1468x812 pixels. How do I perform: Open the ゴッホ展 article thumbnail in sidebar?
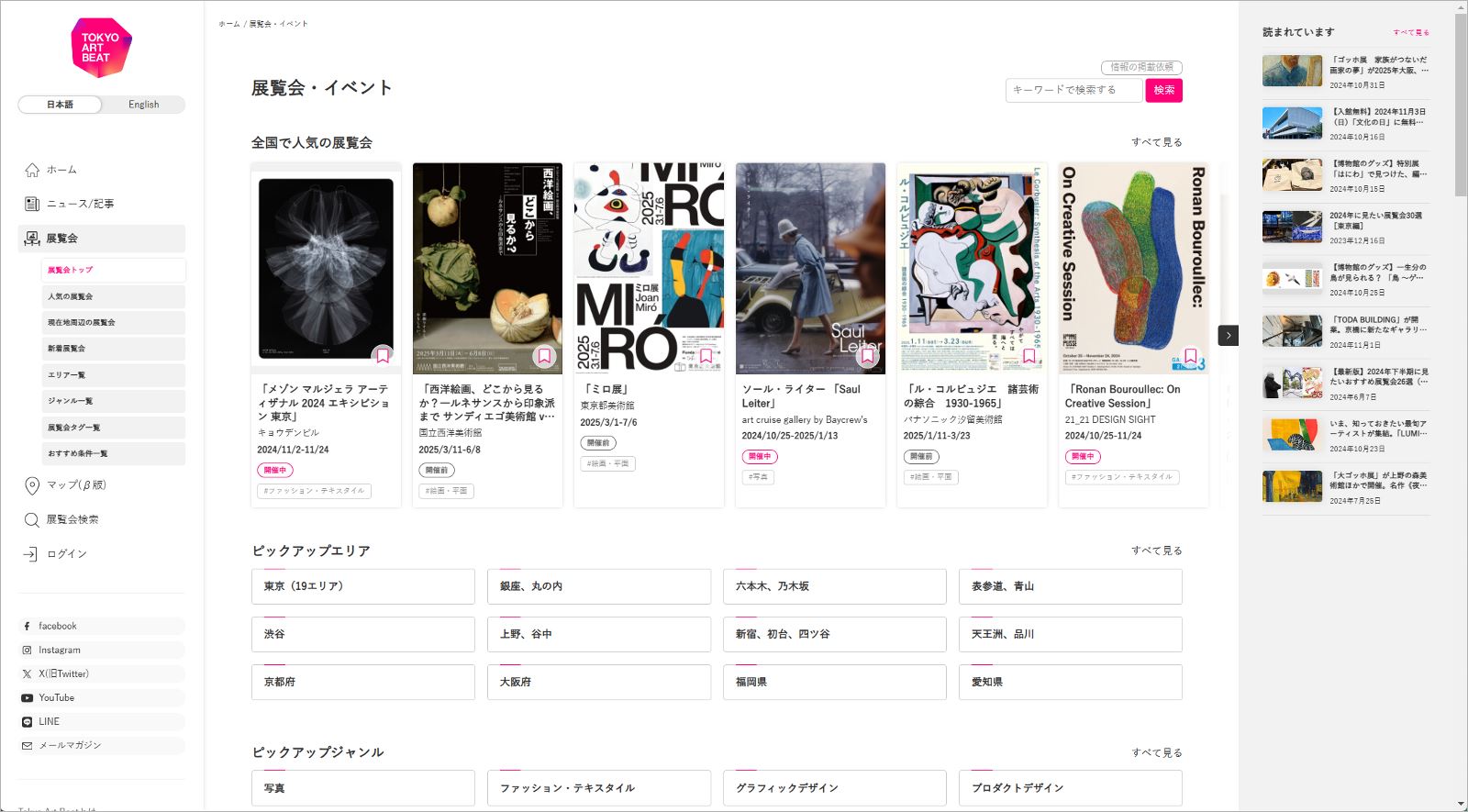click(x=1292, y=71)
